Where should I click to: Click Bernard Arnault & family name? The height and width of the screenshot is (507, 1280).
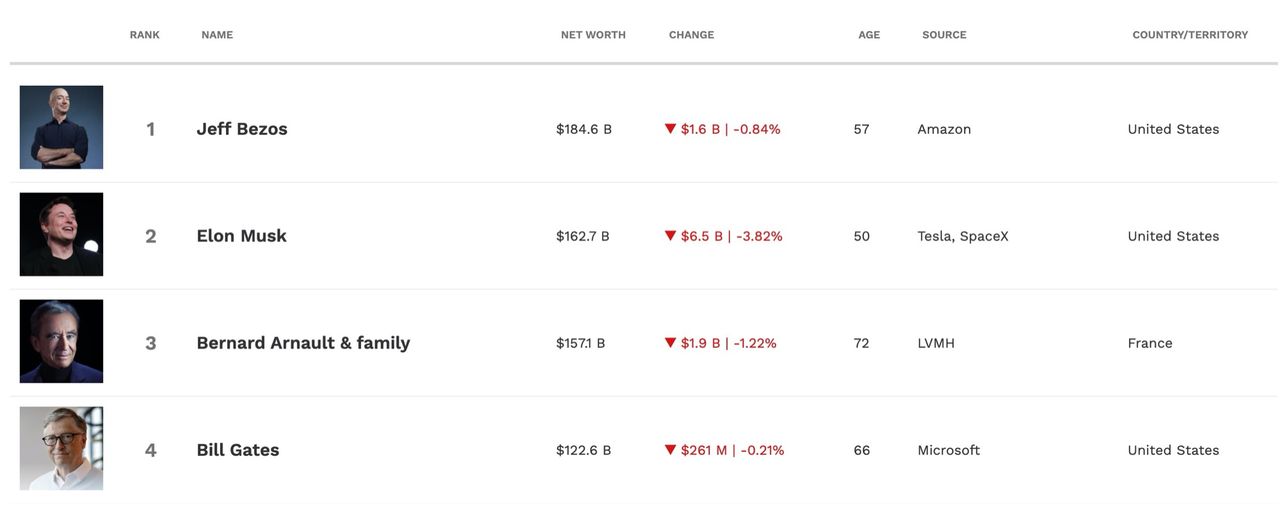pyautogui.click(x=303, y=343)
